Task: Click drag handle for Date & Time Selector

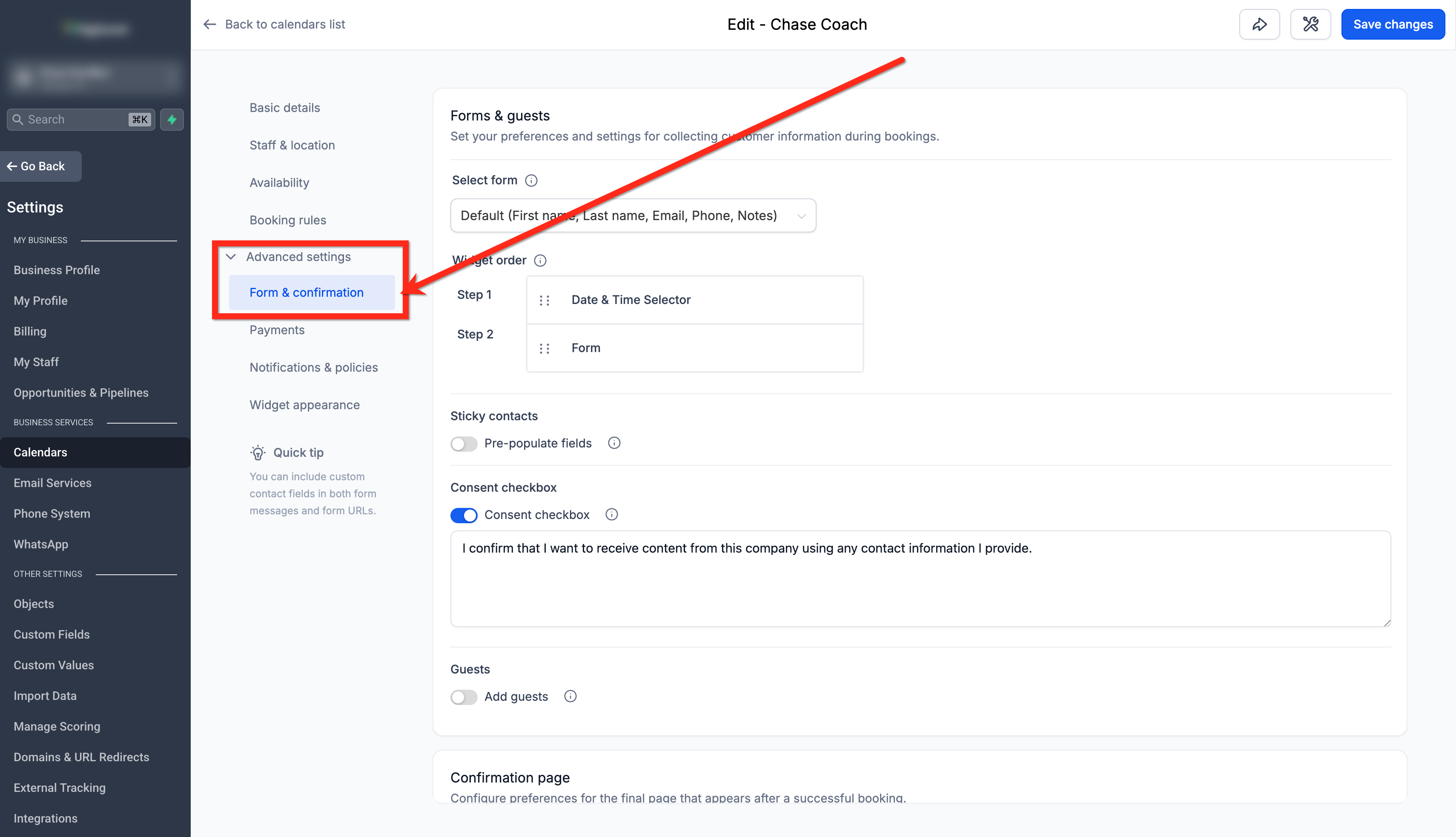Action: pyautogui.click(x=545, y=300)
